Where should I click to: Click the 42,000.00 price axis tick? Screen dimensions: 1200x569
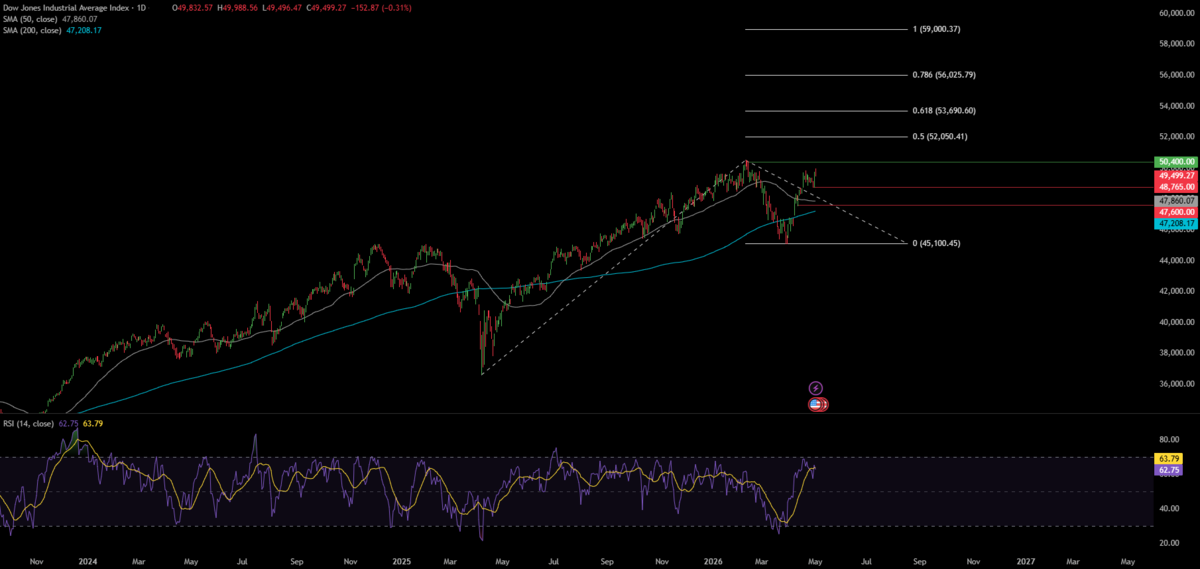pyautogui.click(x=1177, y=291)
